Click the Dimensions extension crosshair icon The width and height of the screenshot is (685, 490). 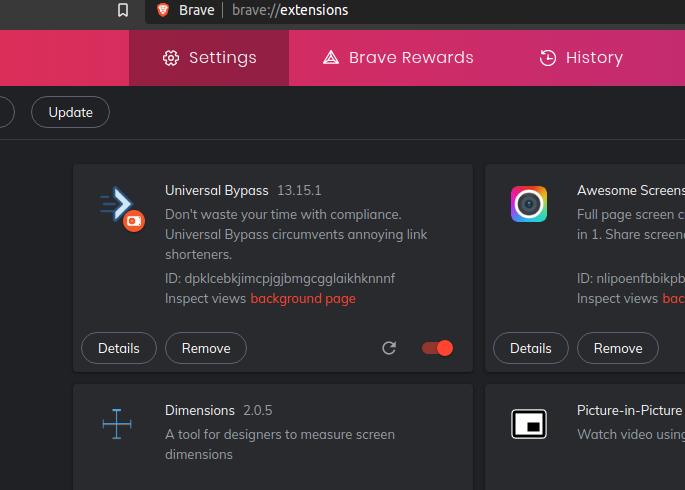point(117,424)
